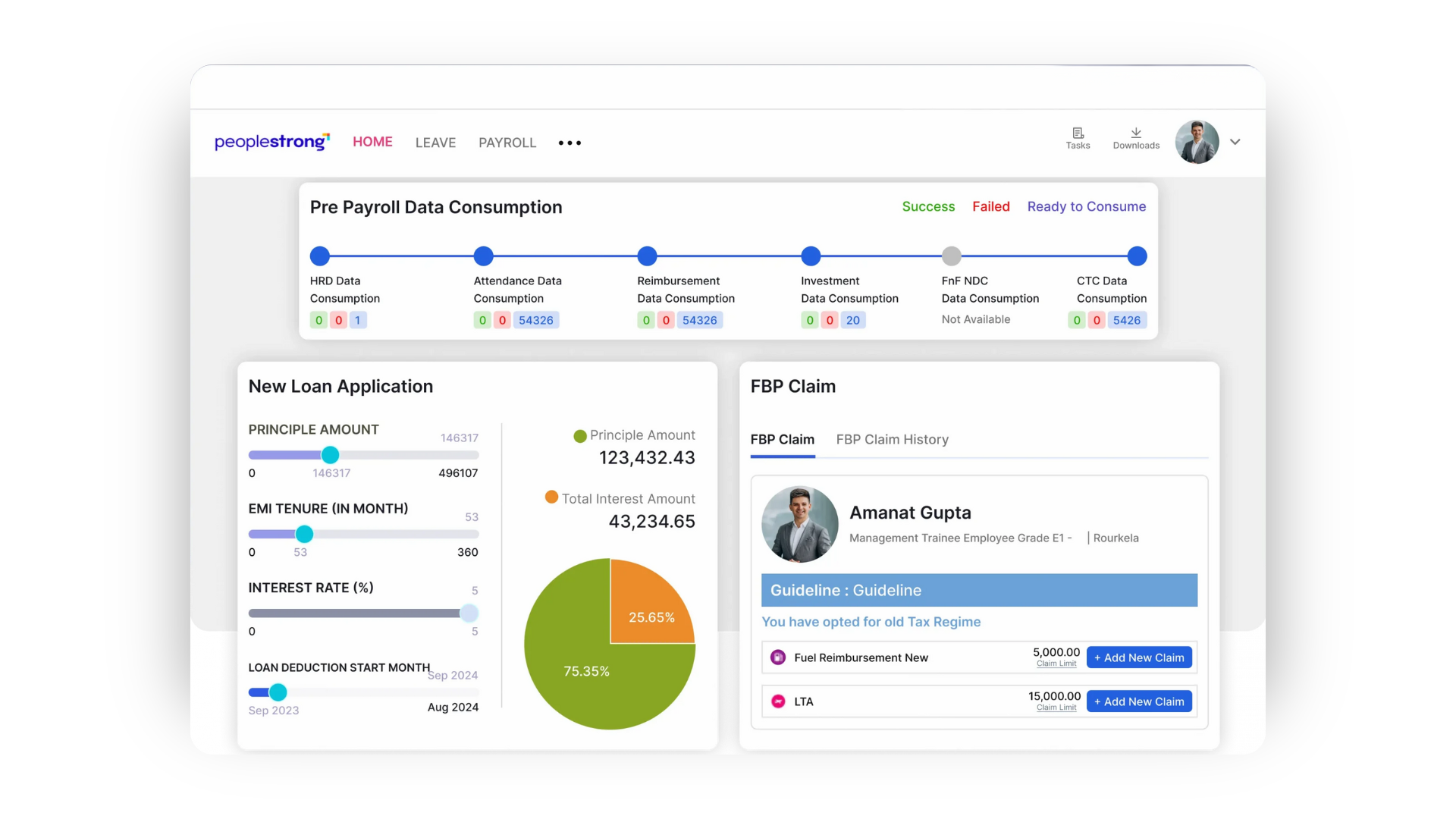
Task: Expand the profile dropdown chevron
Action: click(x=1235, y=142)
